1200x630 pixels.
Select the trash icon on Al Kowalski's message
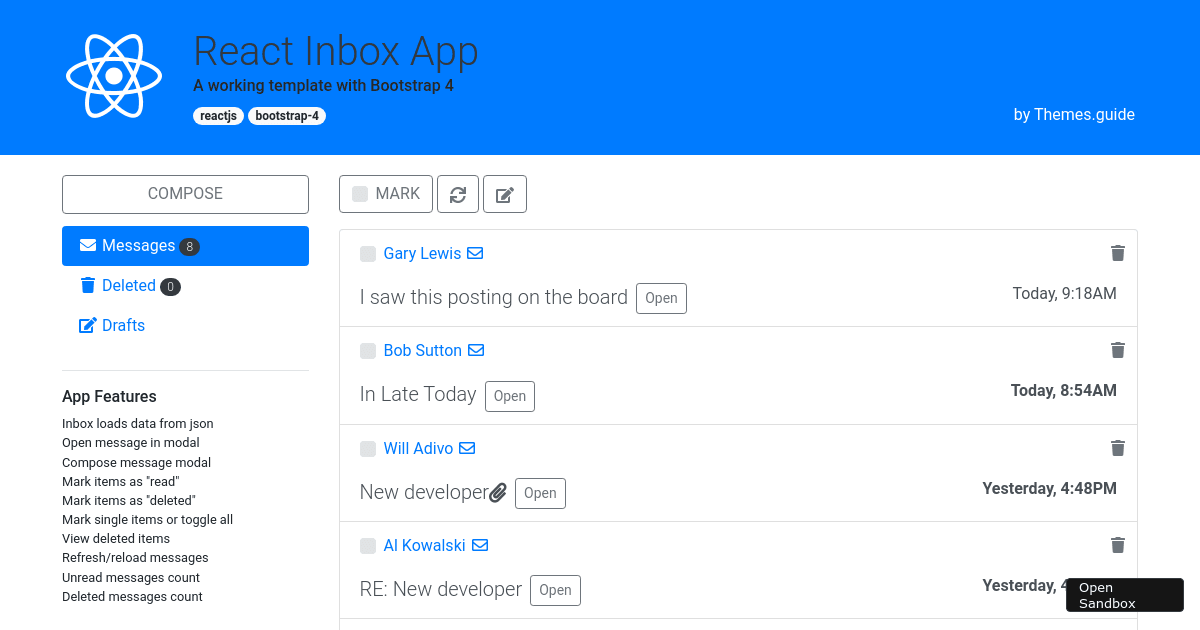tap(1117, 545)
